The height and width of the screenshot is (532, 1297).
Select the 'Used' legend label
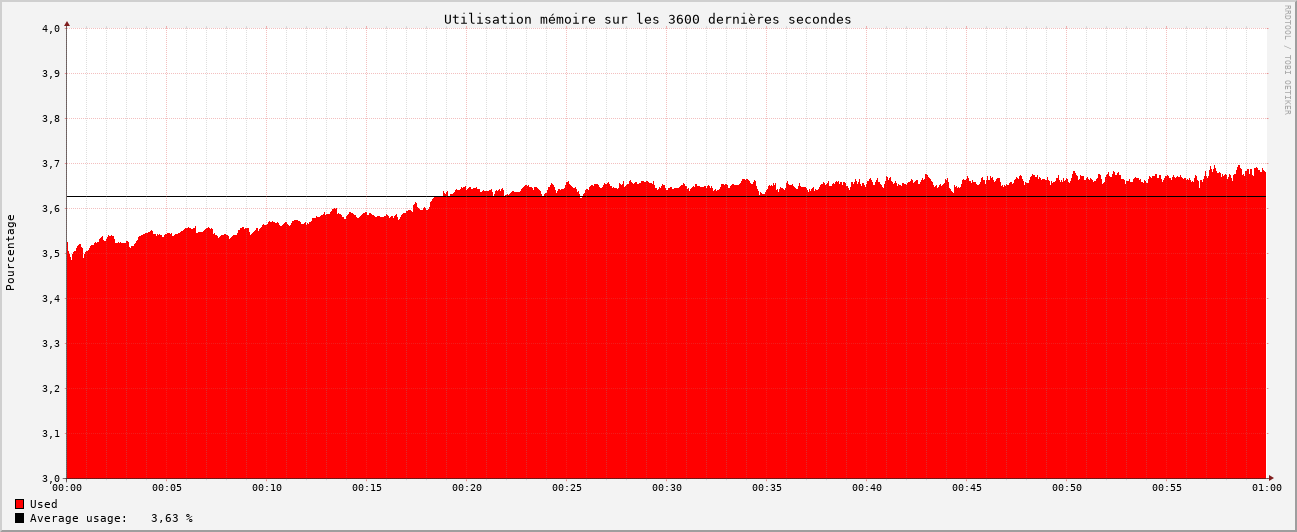click(44, 504)
